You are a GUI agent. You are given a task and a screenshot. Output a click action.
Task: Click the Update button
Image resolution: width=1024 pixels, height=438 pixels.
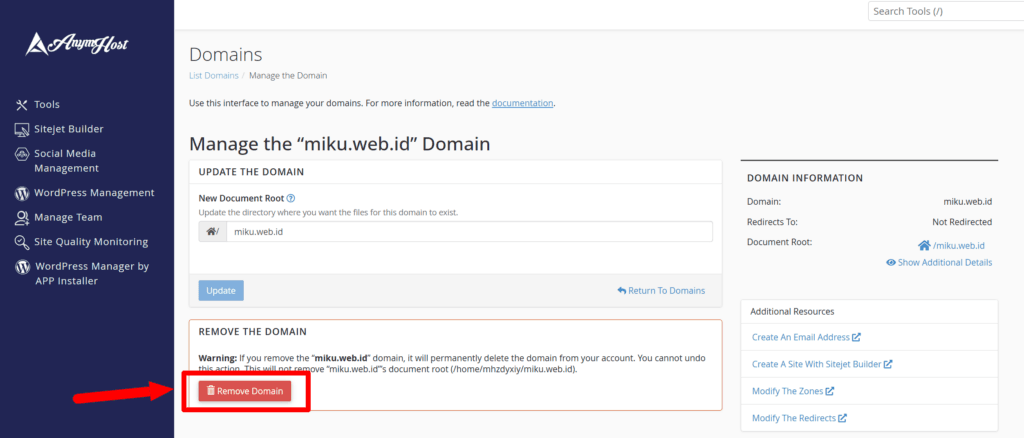pos(221,290)
